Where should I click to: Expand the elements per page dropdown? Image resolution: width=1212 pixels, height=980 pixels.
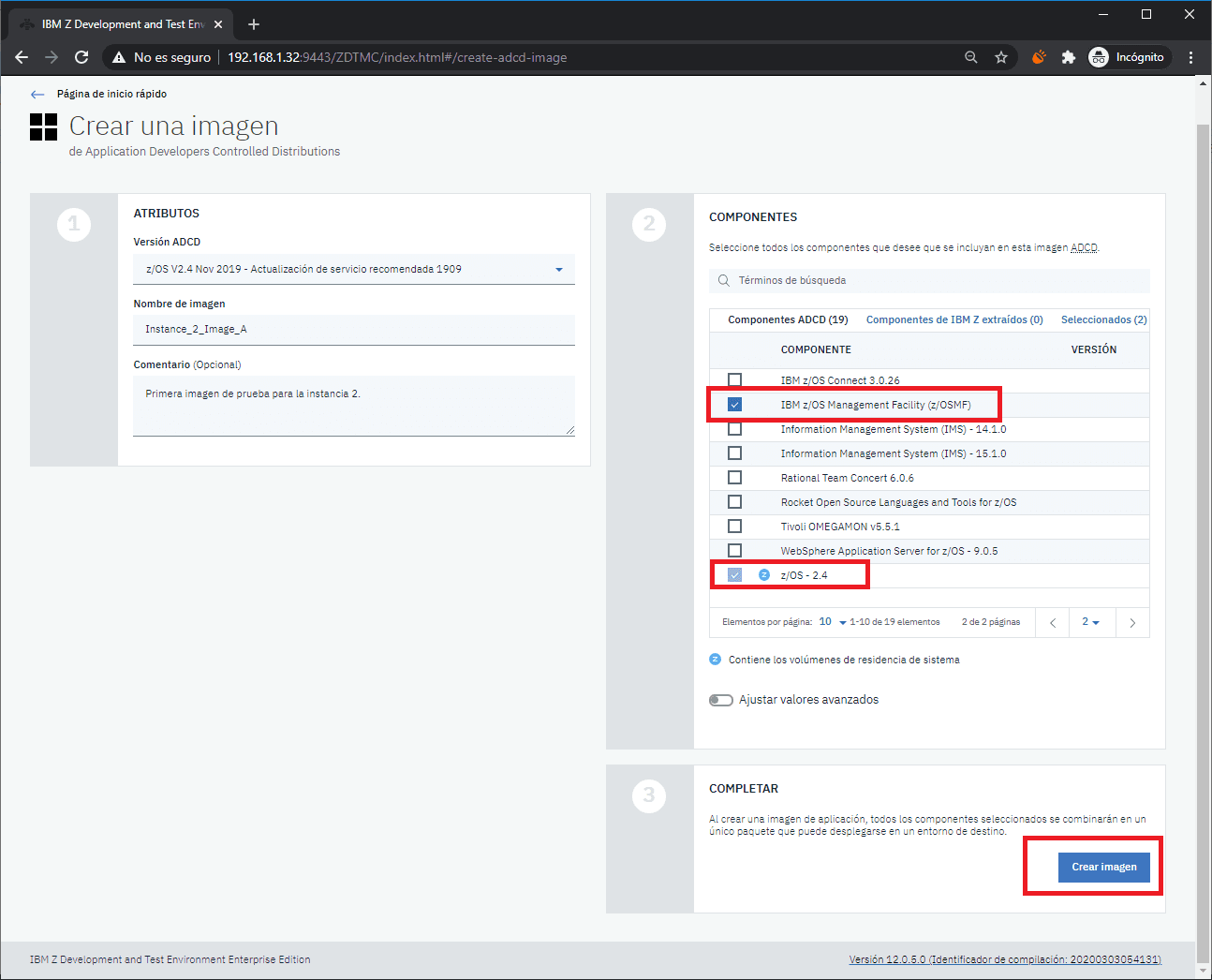(832, 622)
